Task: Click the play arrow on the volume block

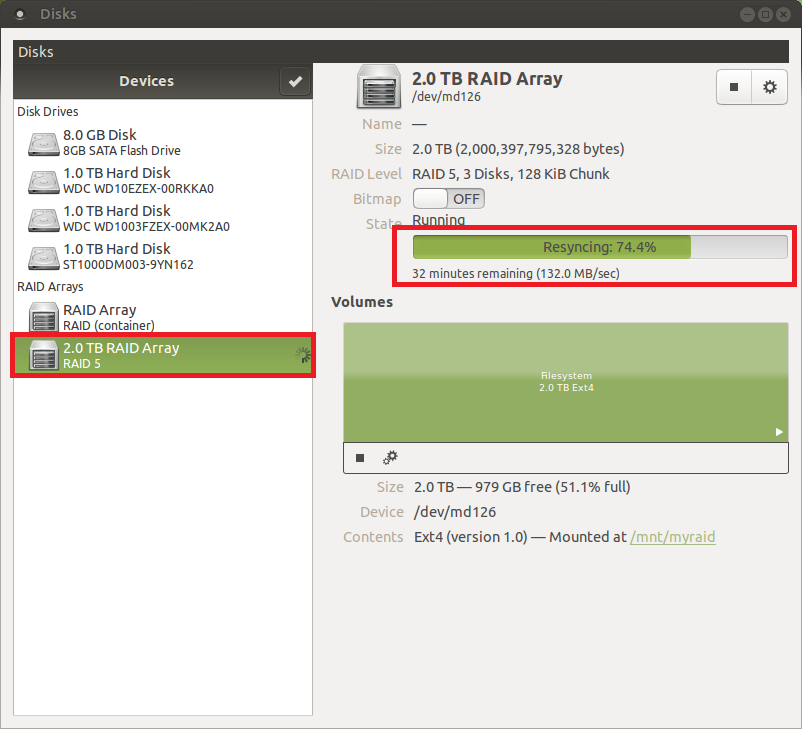Action: tap(778, 432)
